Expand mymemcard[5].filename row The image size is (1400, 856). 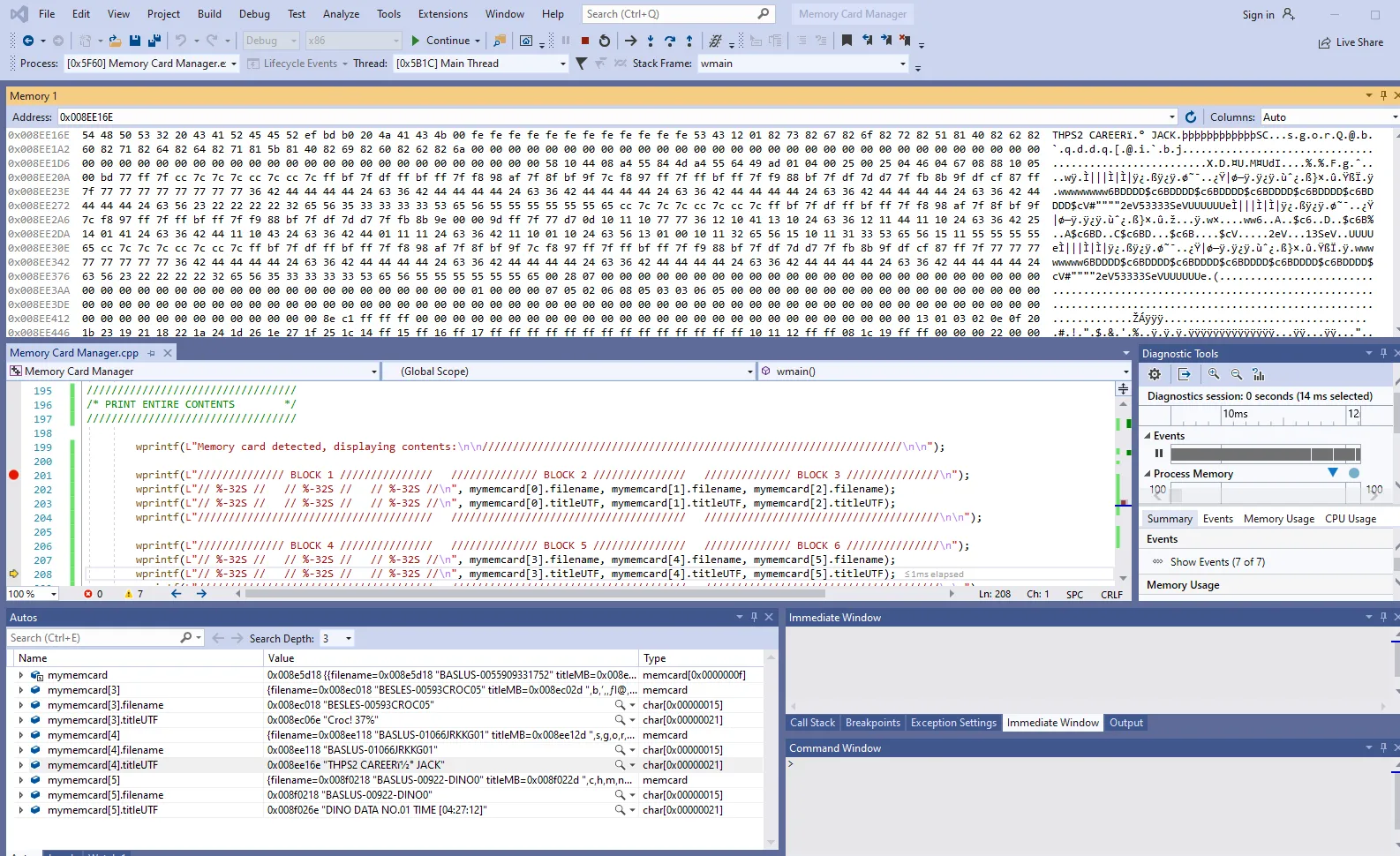click(21, 795)
